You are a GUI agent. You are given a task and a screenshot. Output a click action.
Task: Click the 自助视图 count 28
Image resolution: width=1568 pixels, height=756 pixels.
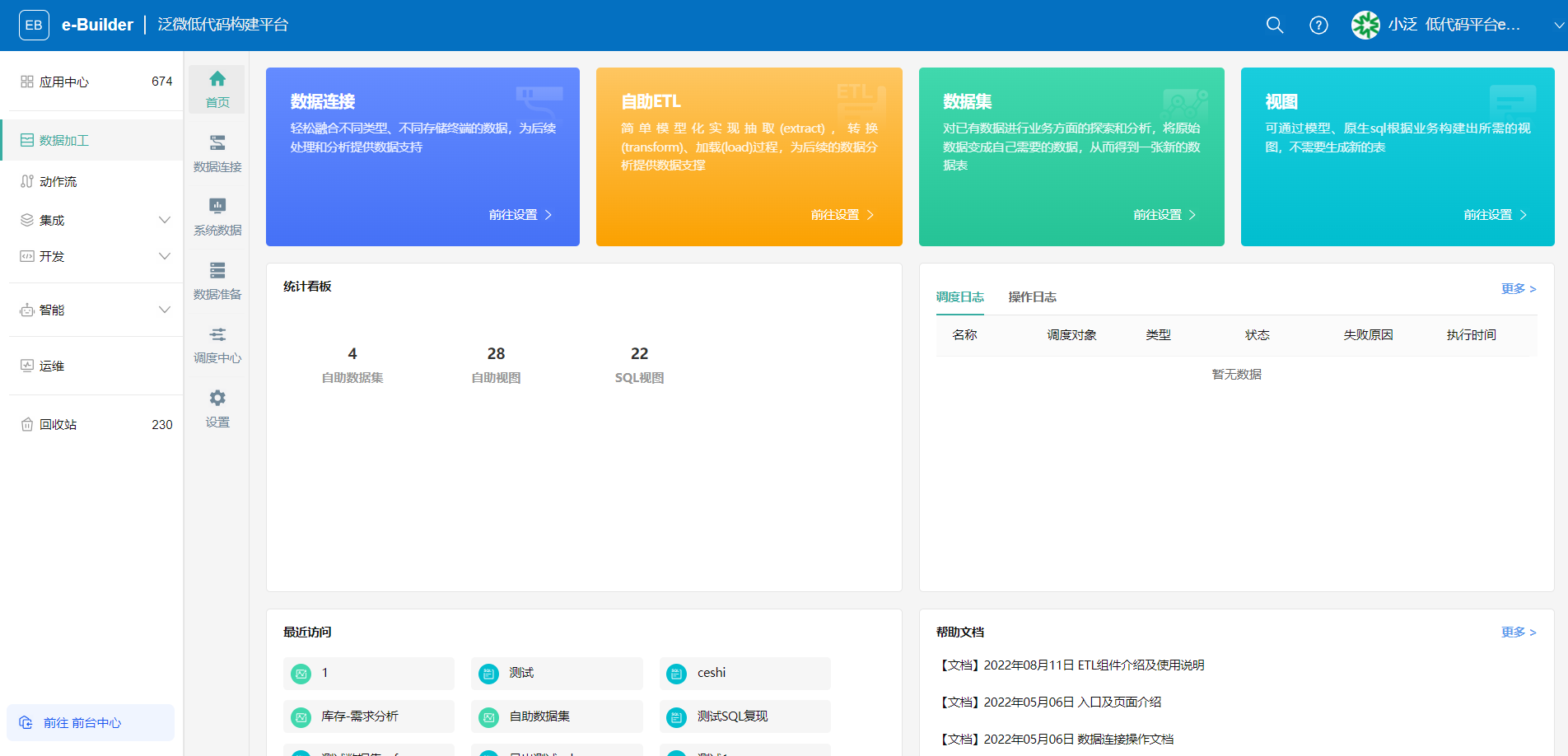pyautogui.click(x=496, y=353)
